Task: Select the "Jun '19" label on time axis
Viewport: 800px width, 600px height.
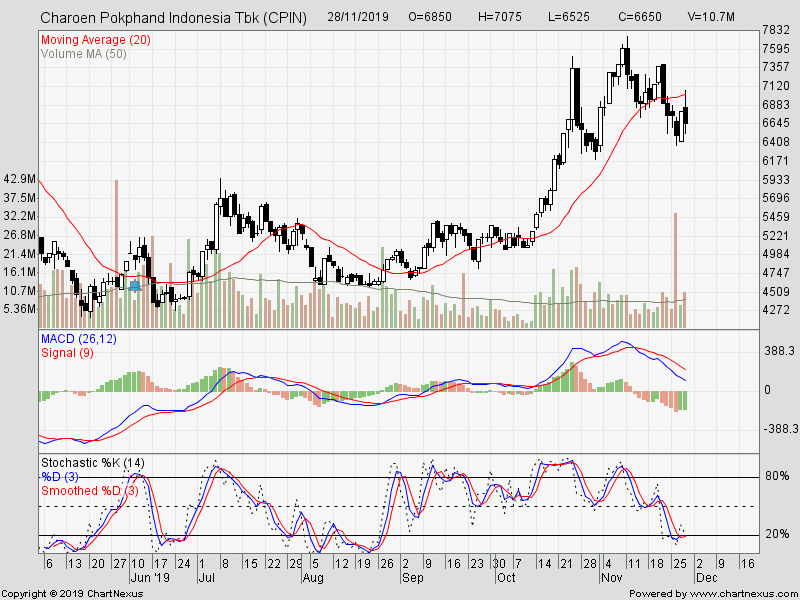Action: 151,577
